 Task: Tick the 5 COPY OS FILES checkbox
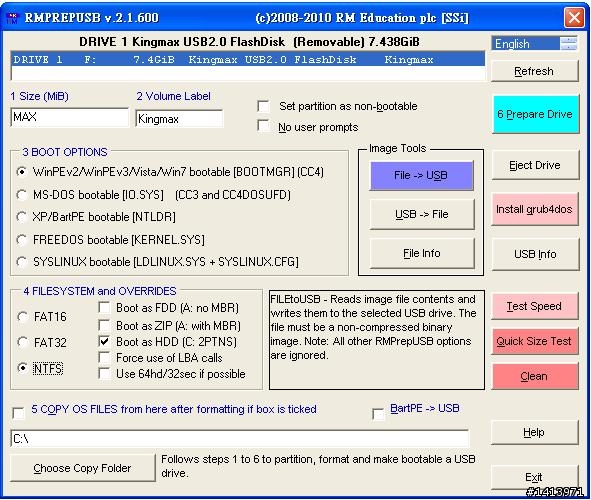[x=18, y=413]
